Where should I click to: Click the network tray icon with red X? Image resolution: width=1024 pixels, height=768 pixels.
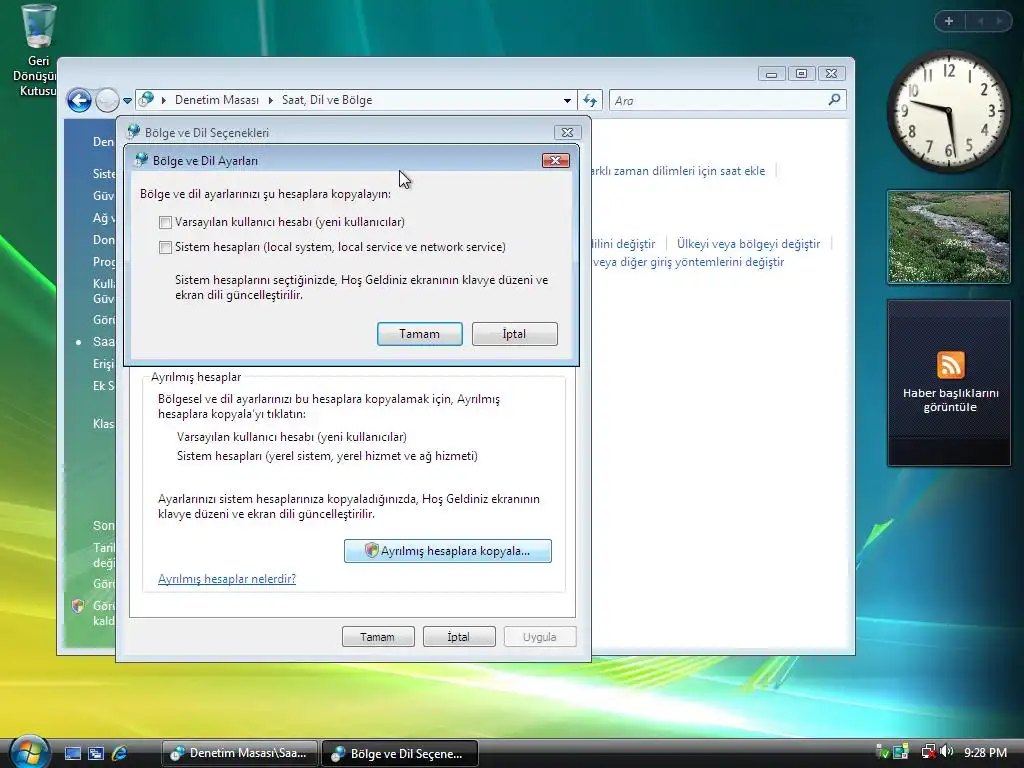pyautogui.click(x=929, y=752)
